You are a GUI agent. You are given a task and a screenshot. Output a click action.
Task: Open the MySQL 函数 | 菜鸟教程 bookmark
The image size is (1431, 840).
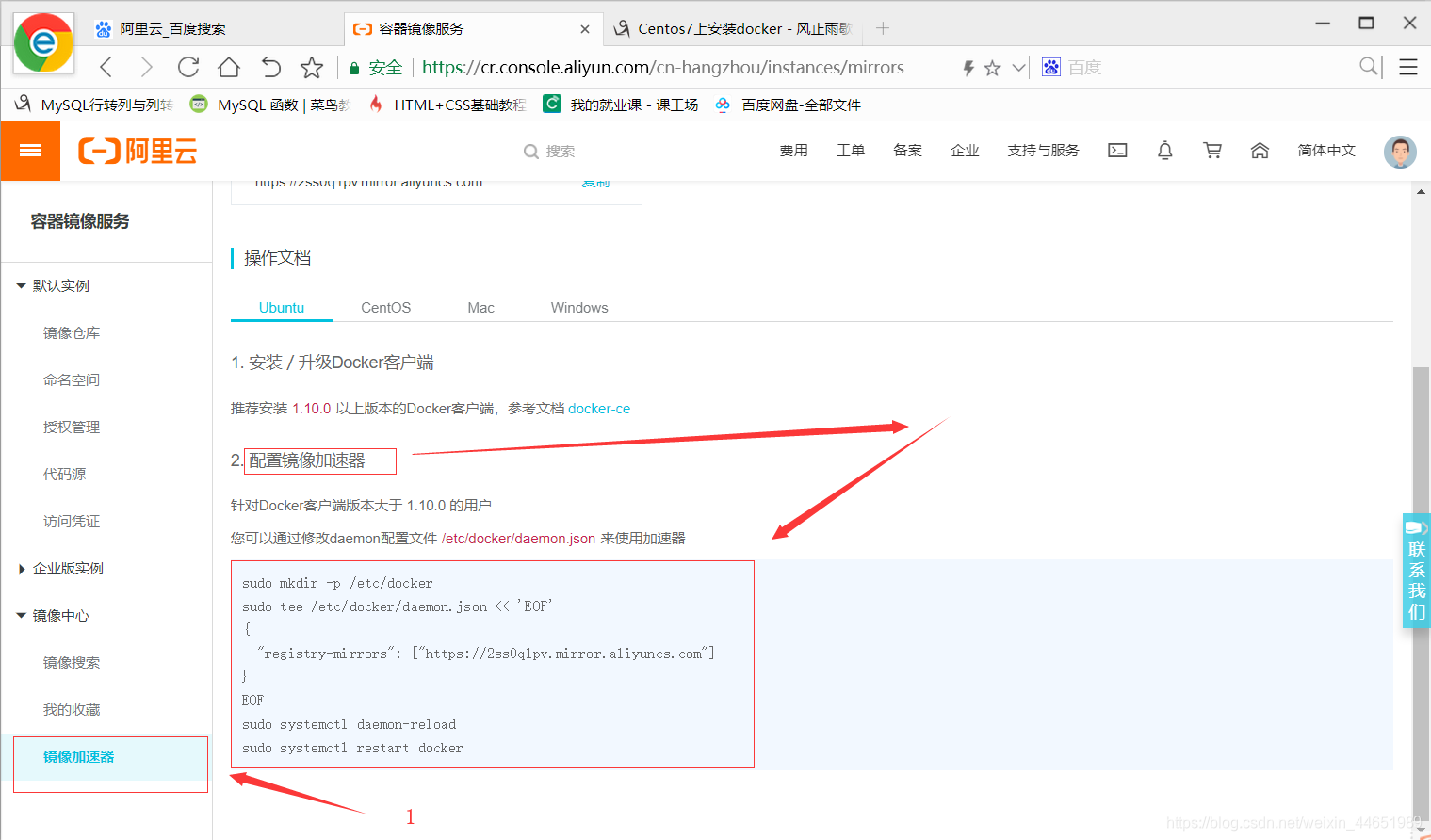point(269,105)
